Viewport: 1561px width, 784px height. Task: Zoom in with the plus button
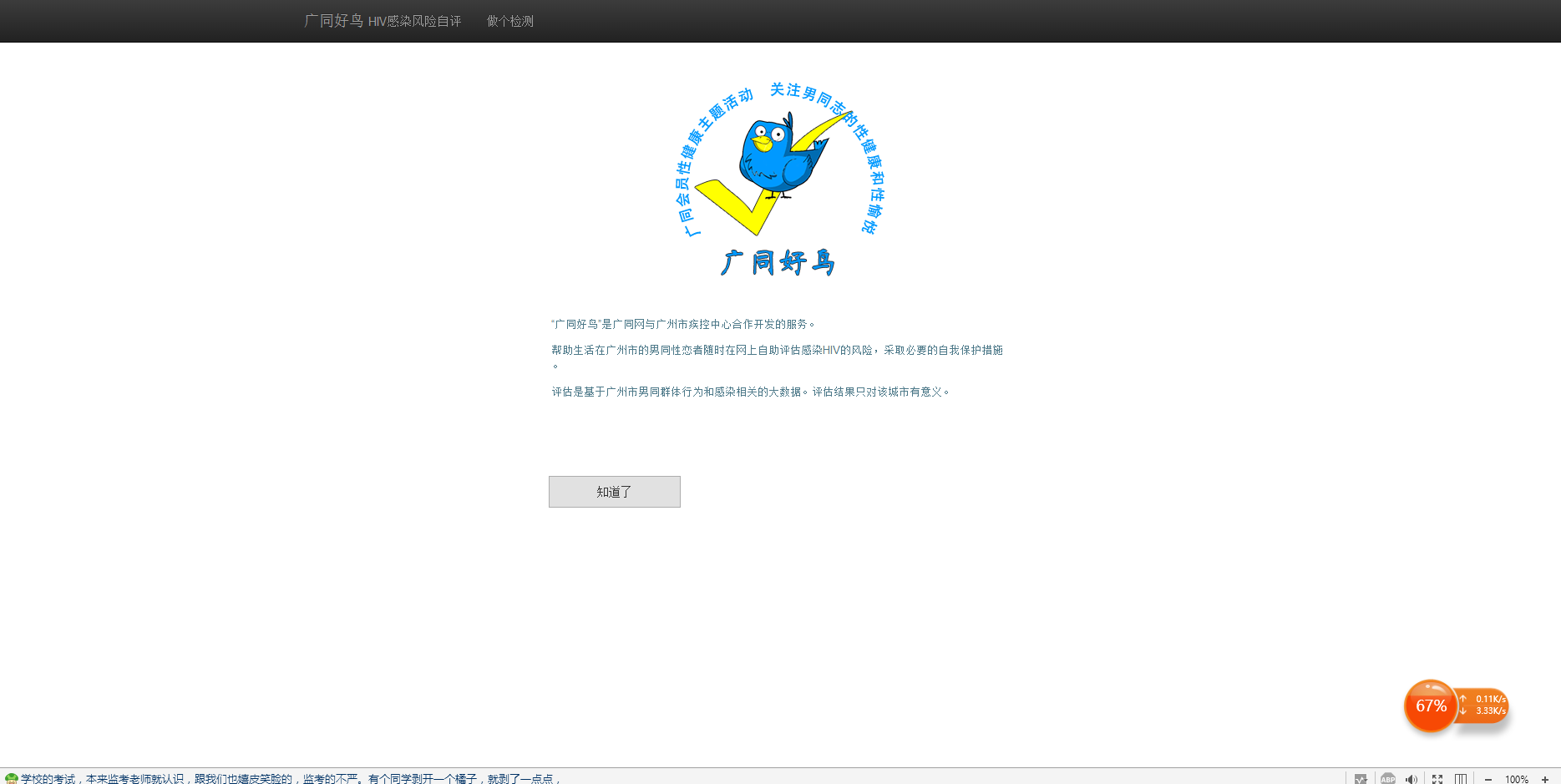[1545, 778]
